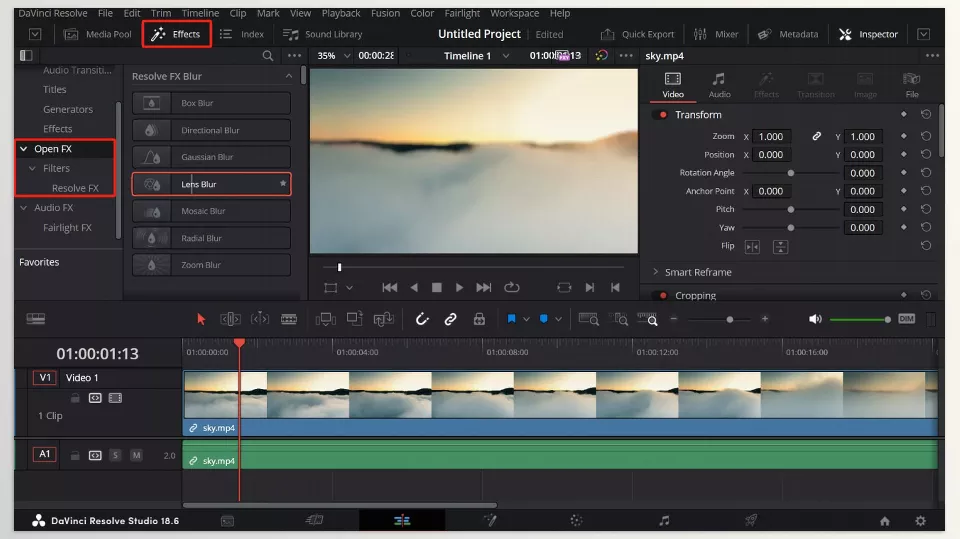Select Titles in effects list
The image size is (960, 539).
(x=54, y=89)
